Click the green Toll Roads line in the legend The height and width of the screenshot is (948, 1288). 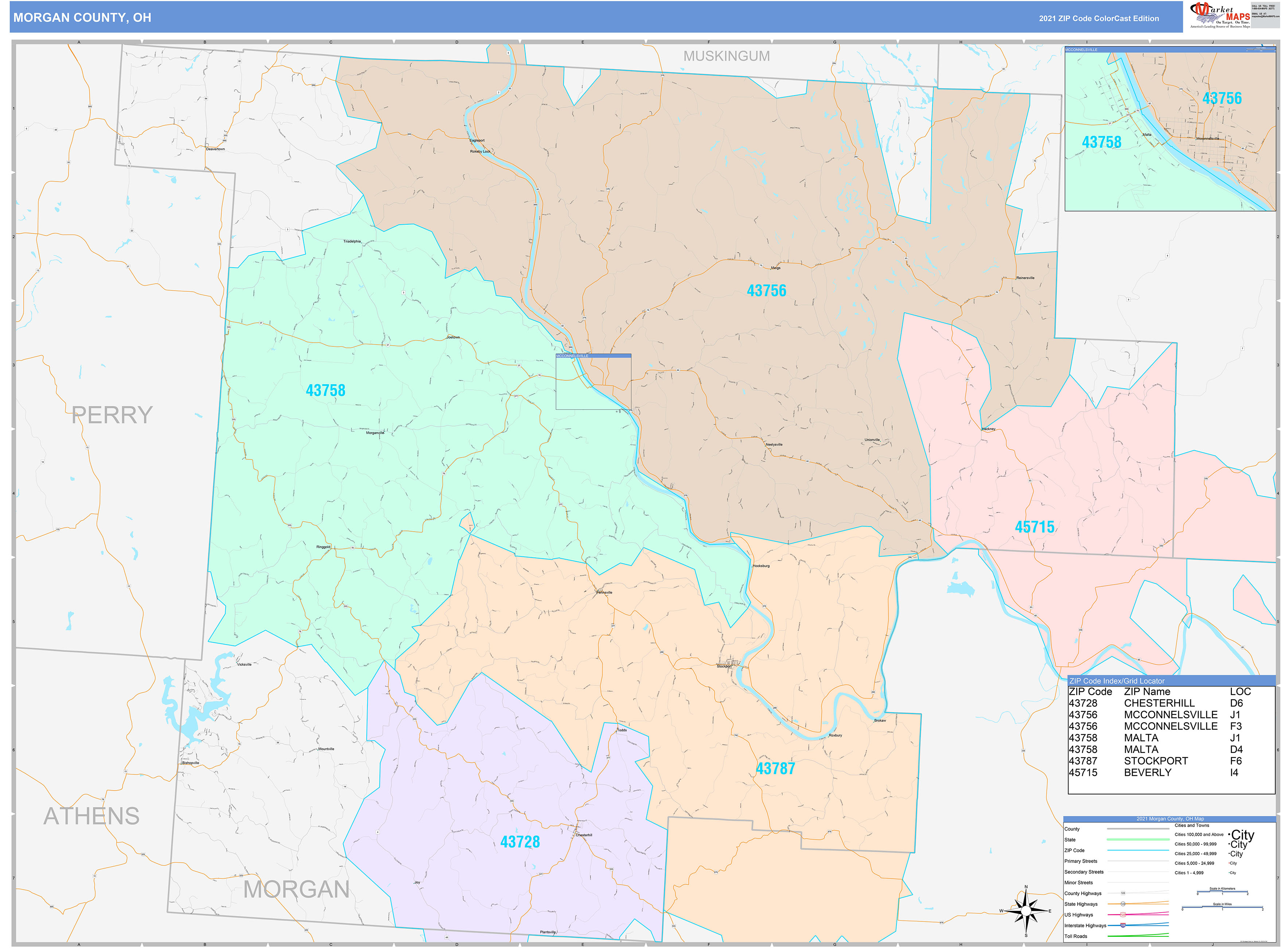[x=1138, y=936]
